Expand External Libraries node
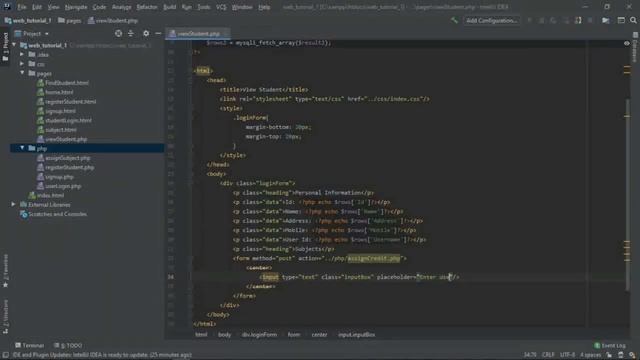The height and width of the screenshot is (360, 640). point(13,204)
